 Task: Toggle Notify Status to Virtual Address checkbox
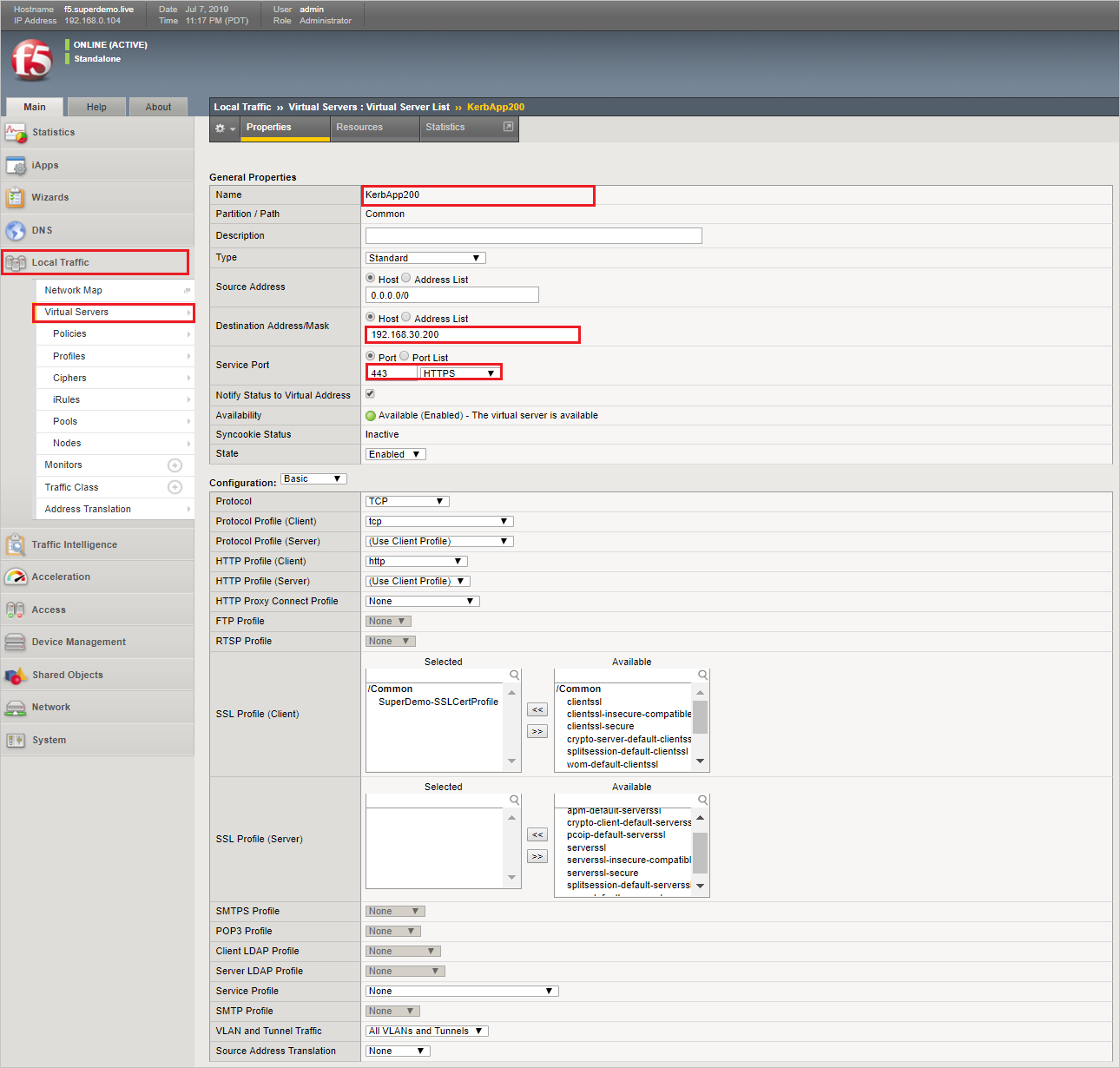pyautogui.click(x=371, y=394)
